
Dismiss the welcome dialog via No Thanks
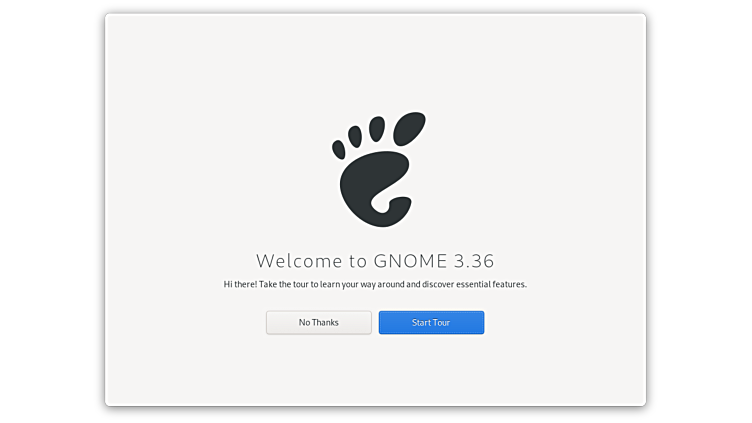click(319, 322)
